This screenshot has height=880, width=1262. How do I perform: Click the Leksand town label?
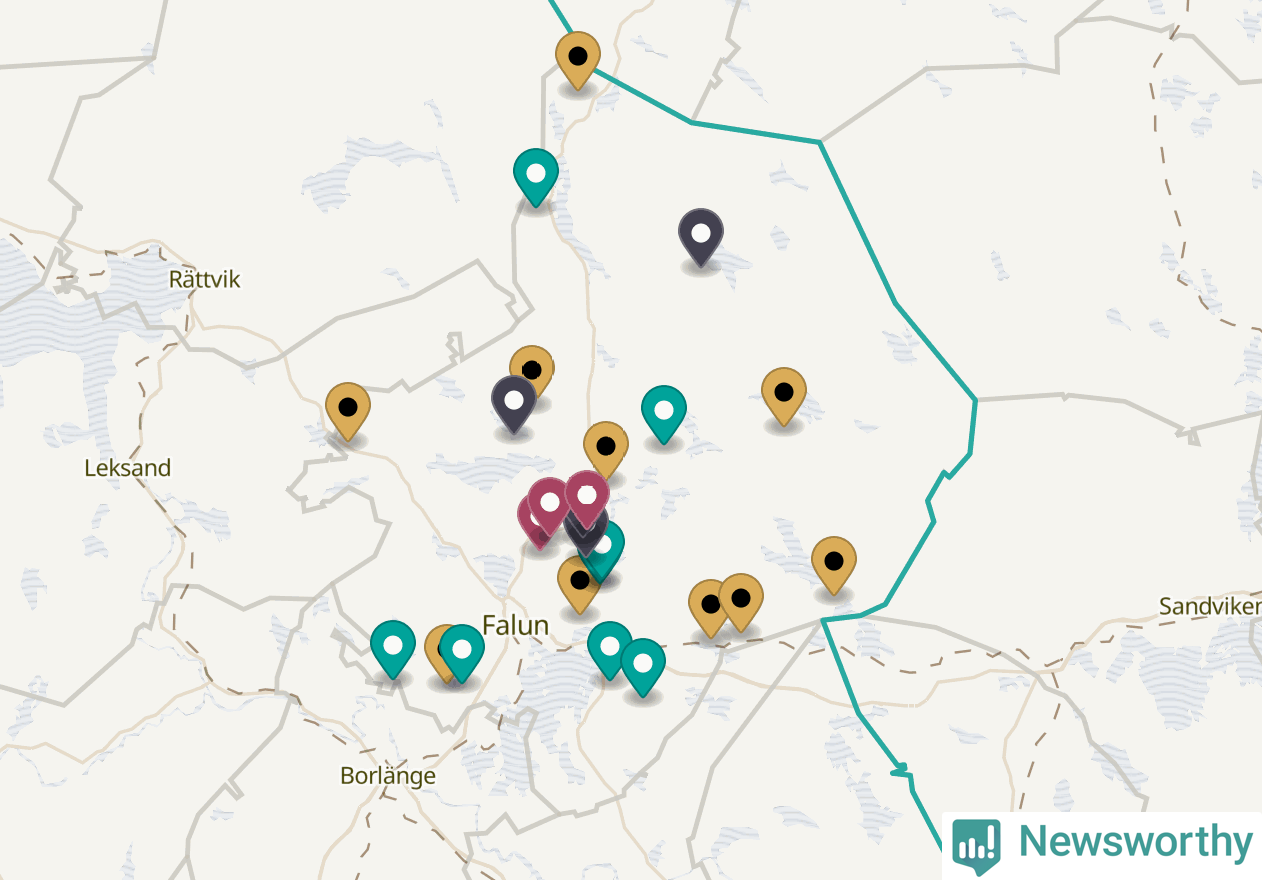click(x=128, y=468)
